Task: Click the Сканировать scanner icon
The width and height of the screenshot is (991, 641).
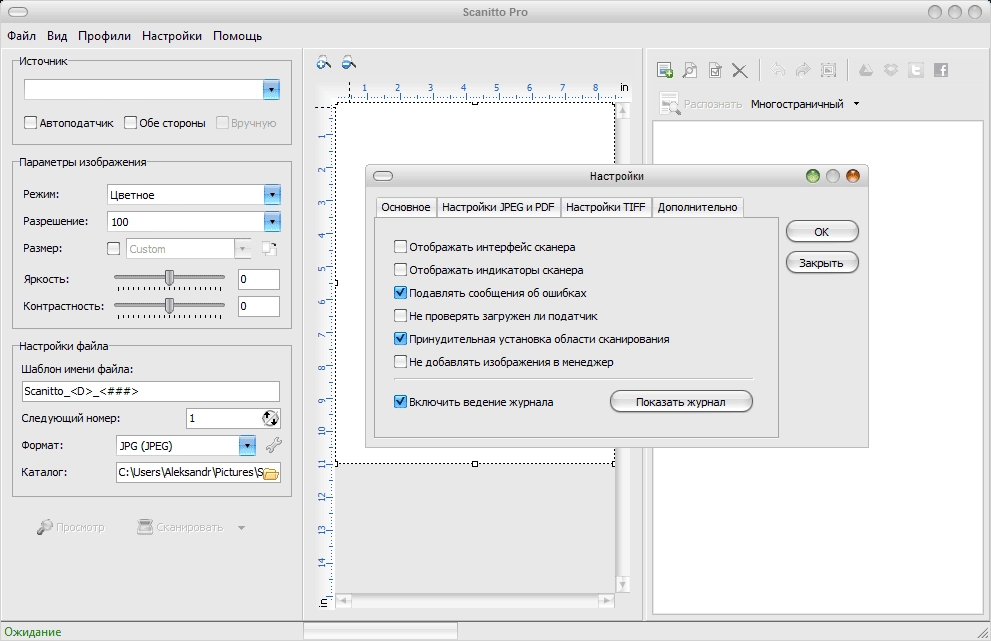Action: [145, 527]
